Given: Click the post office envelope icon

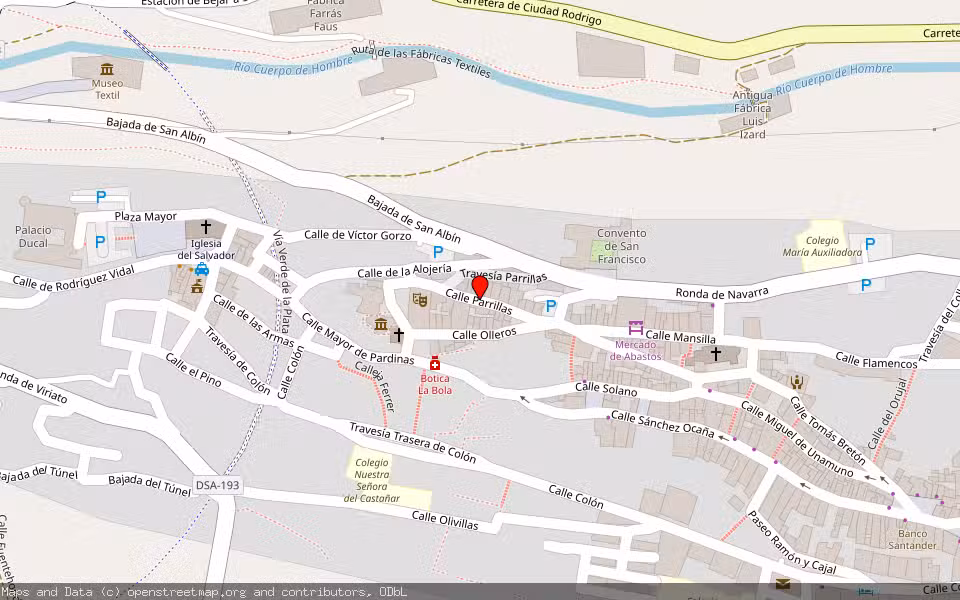Looking at the screenshot, I should coord(783,583).
